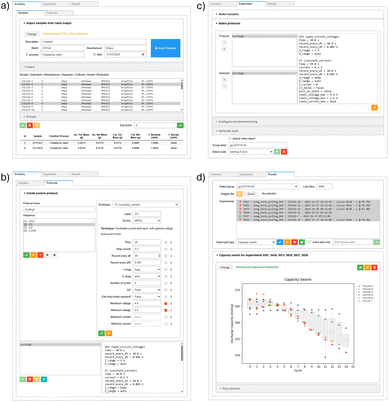Expand the Filters section in panel a

(101, 67)
